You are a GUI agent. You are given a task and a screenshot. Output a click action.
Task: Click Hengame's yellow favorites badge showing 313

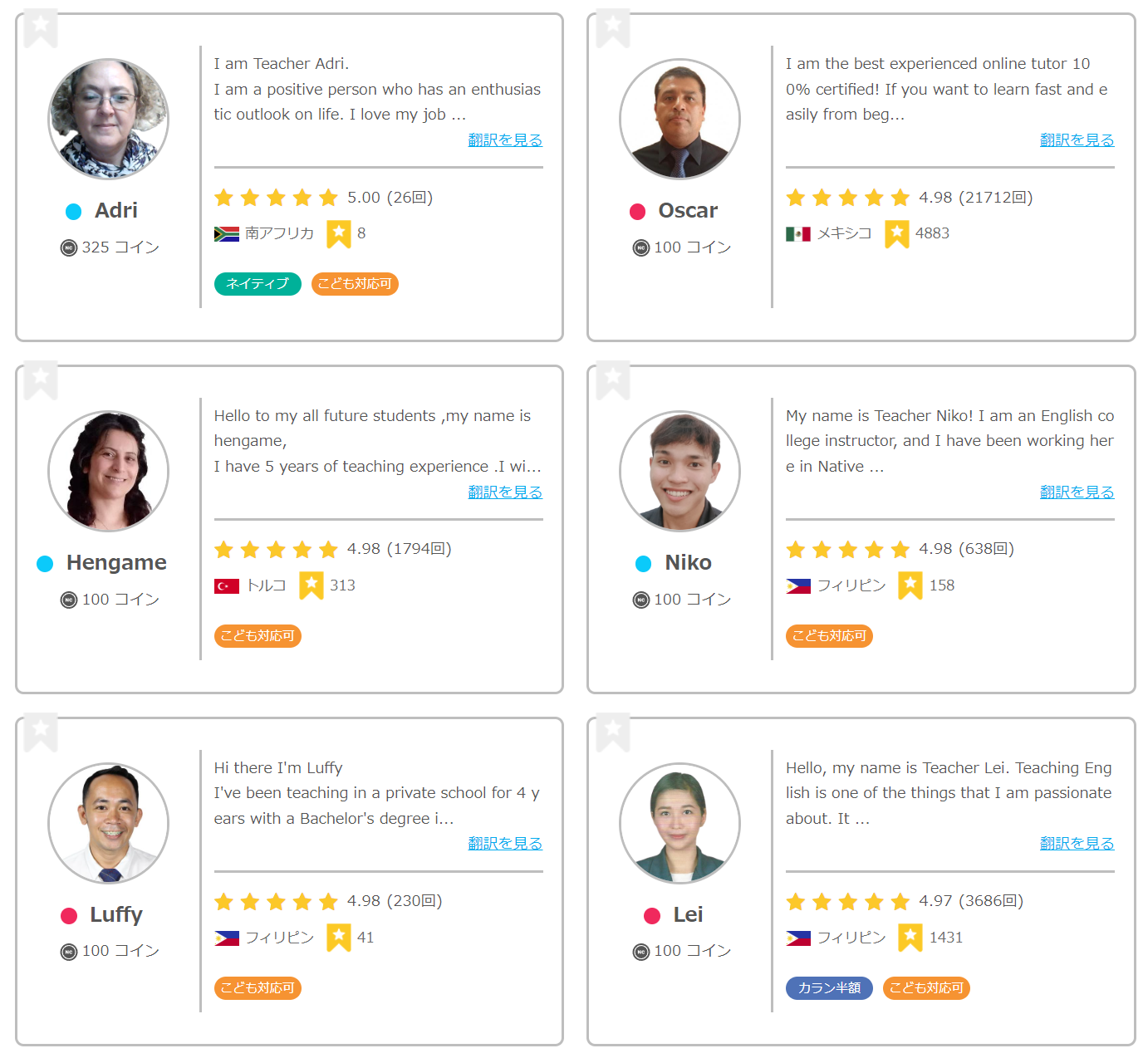[312, 585]
